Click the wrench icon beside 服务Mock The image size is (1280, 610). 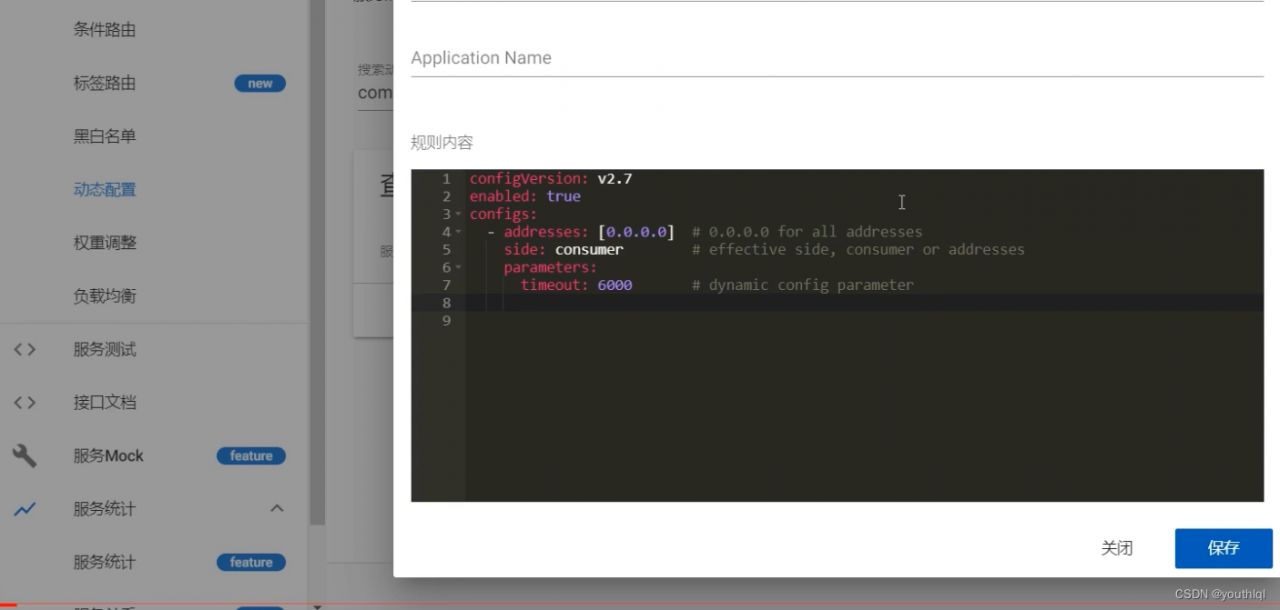[x=25, y=456]
